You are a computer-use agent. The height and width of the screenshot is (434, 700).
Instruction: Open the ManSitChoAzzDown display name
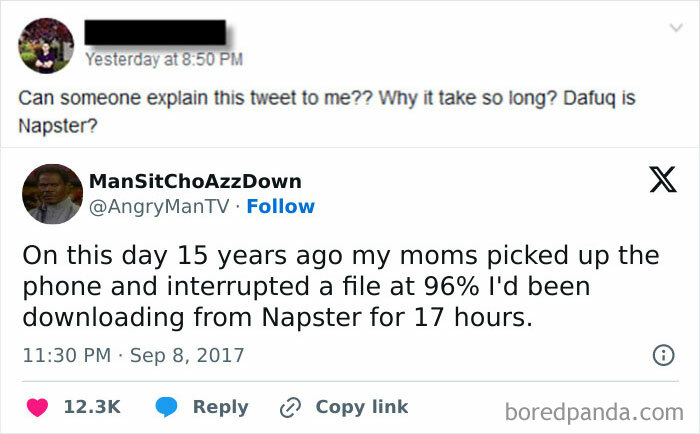pyautogui.click(x=195, y=181)
